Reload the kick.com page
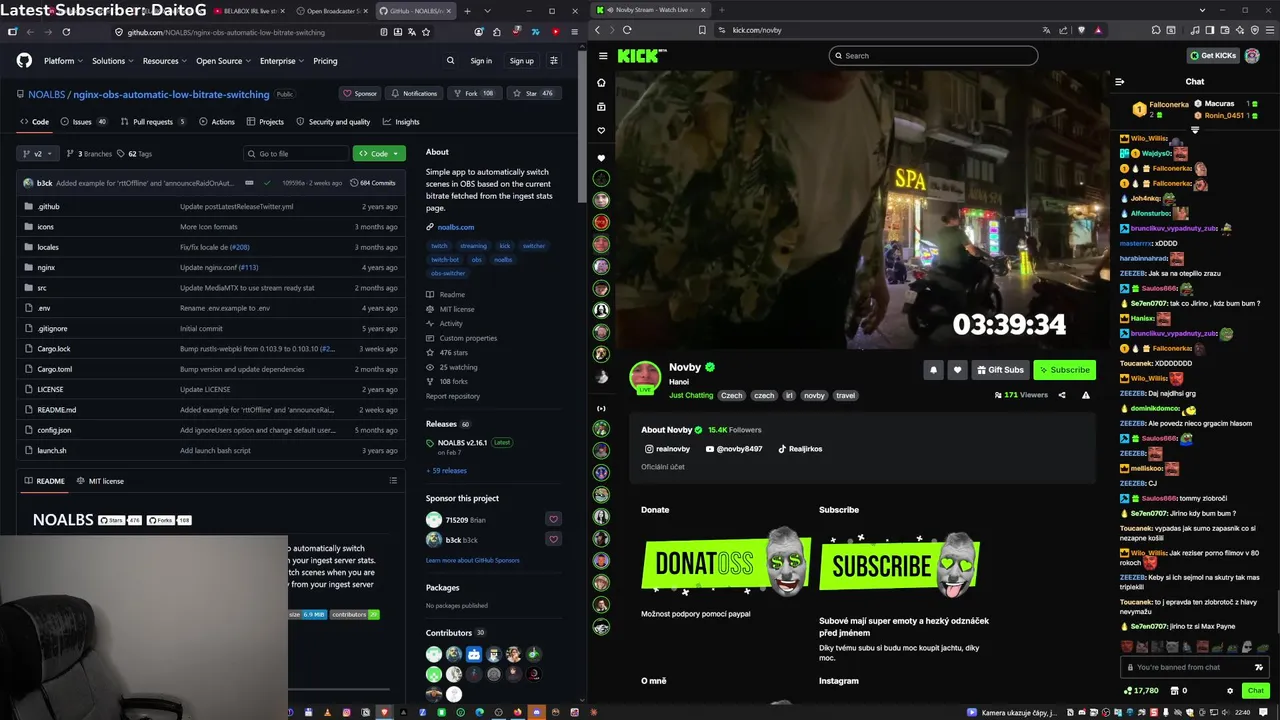 pyautogui.click(x=627, y=30)
